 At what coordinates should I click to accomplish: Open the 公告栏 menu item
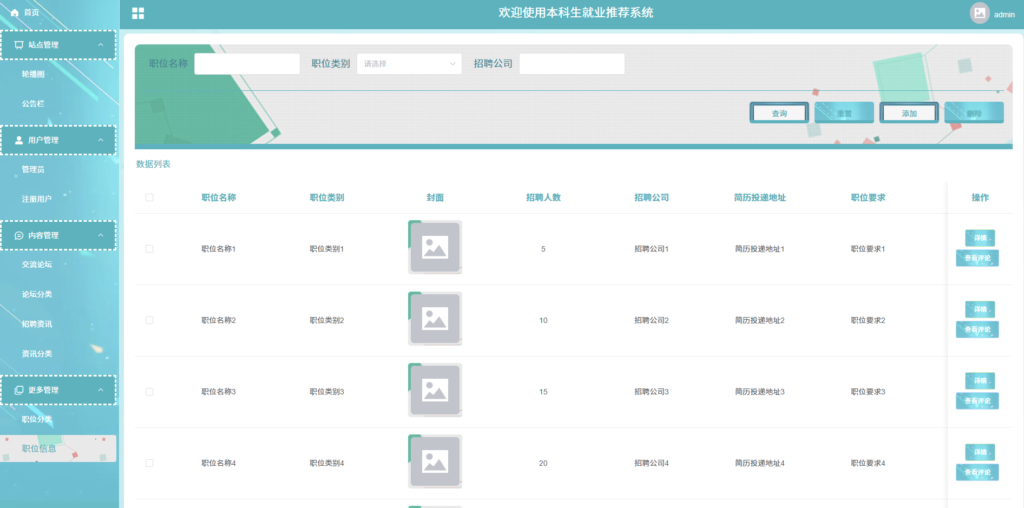(x=33, y=104)
